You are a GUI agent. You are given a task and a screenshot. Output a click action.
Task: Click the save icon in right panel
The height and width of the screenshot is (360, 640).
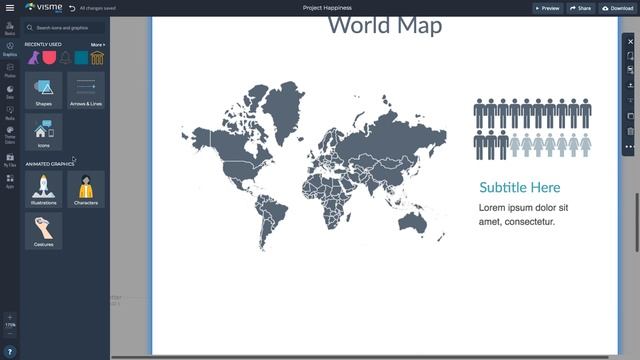coord(630,70)
